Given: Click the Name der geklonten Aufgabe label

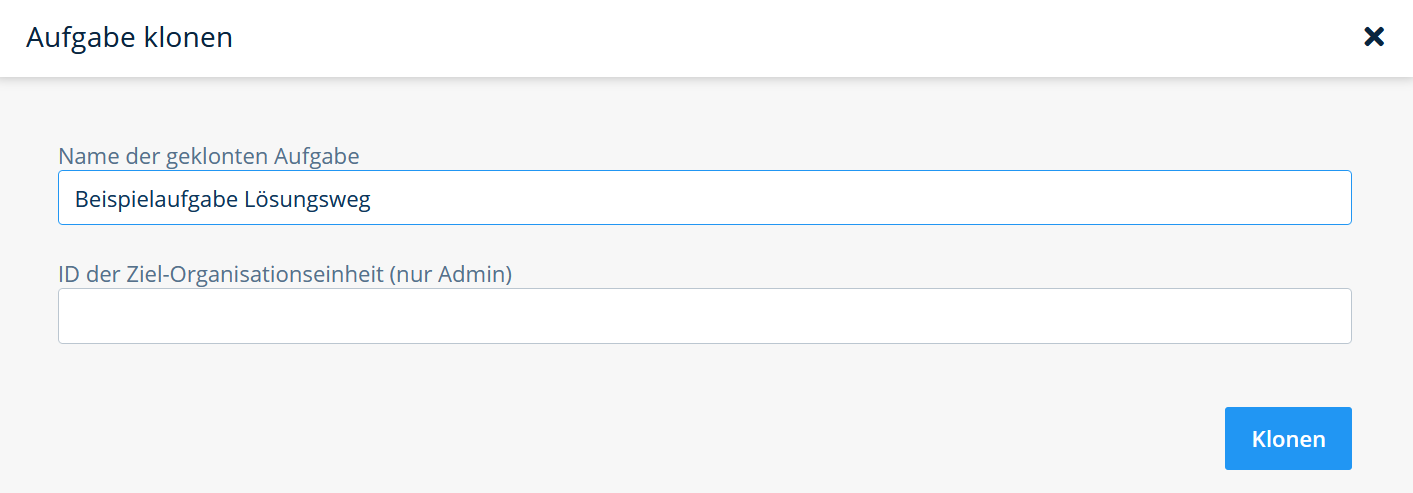Looking at the screenshot, I should click(209, 155).
